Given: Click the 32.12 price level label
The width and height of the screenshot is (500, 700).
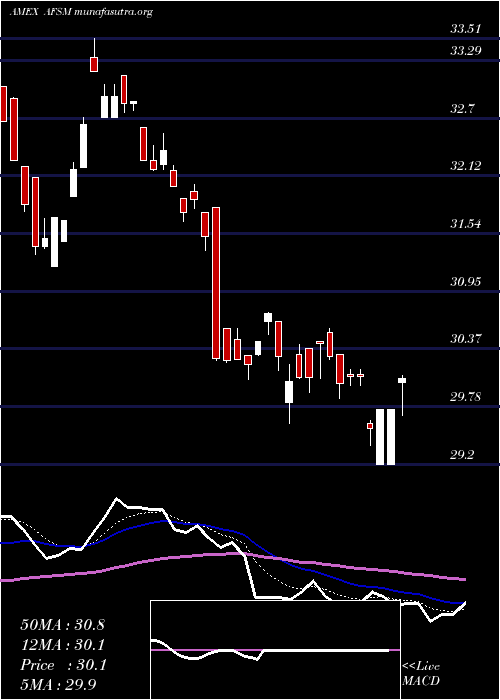Looking at the screenshot, I should click(x=465, y=166).
